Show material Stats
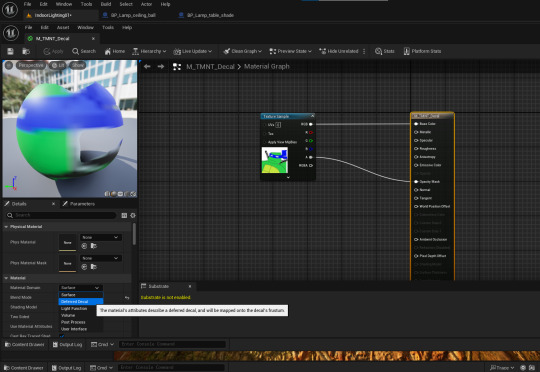Image resolution: width=540 pixels, height=372 pixels. coord(385,51)
